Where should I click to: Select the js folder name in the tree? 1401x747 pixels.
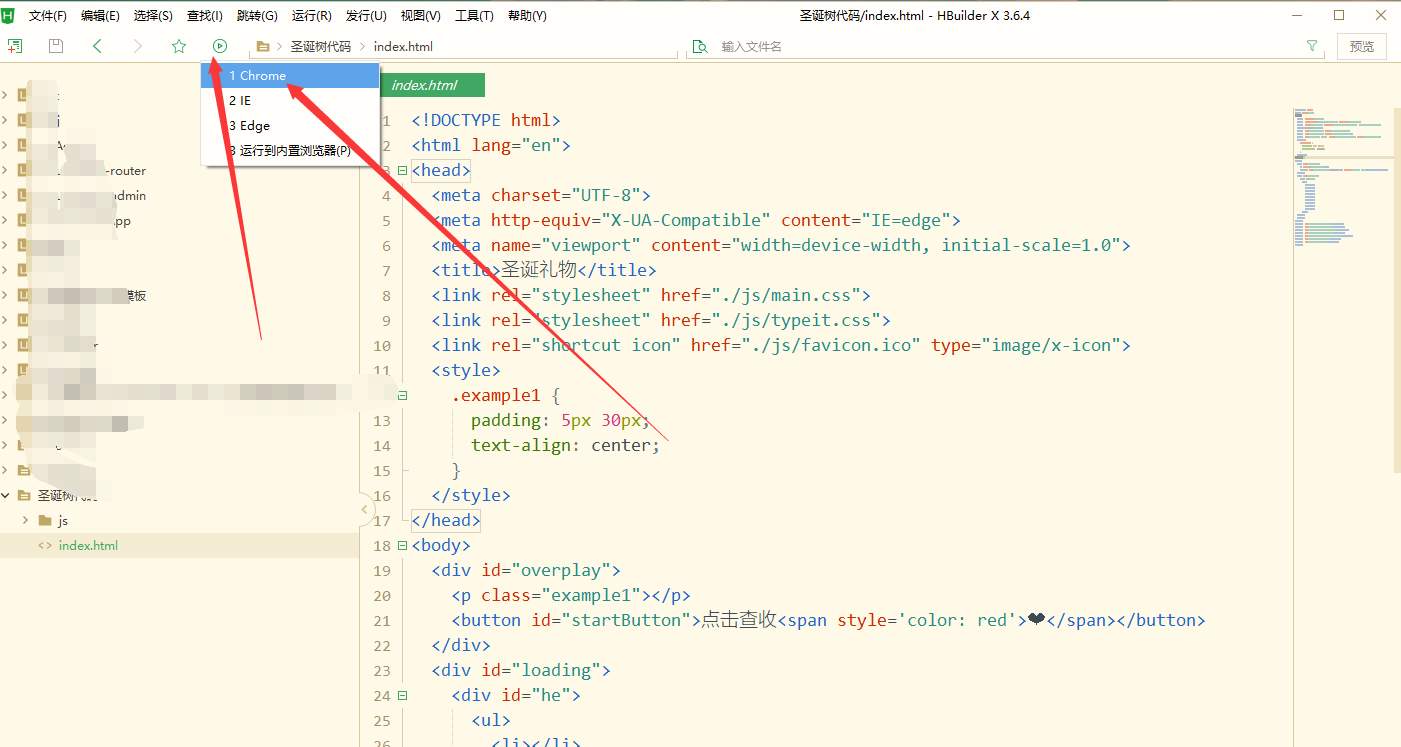click(x=63, y=520)
